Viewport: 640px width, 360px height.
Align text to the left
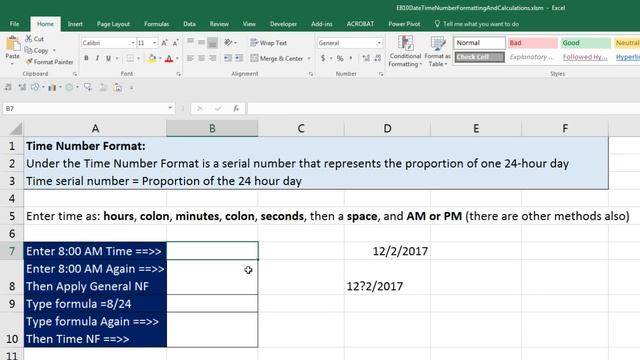point(190,58)
